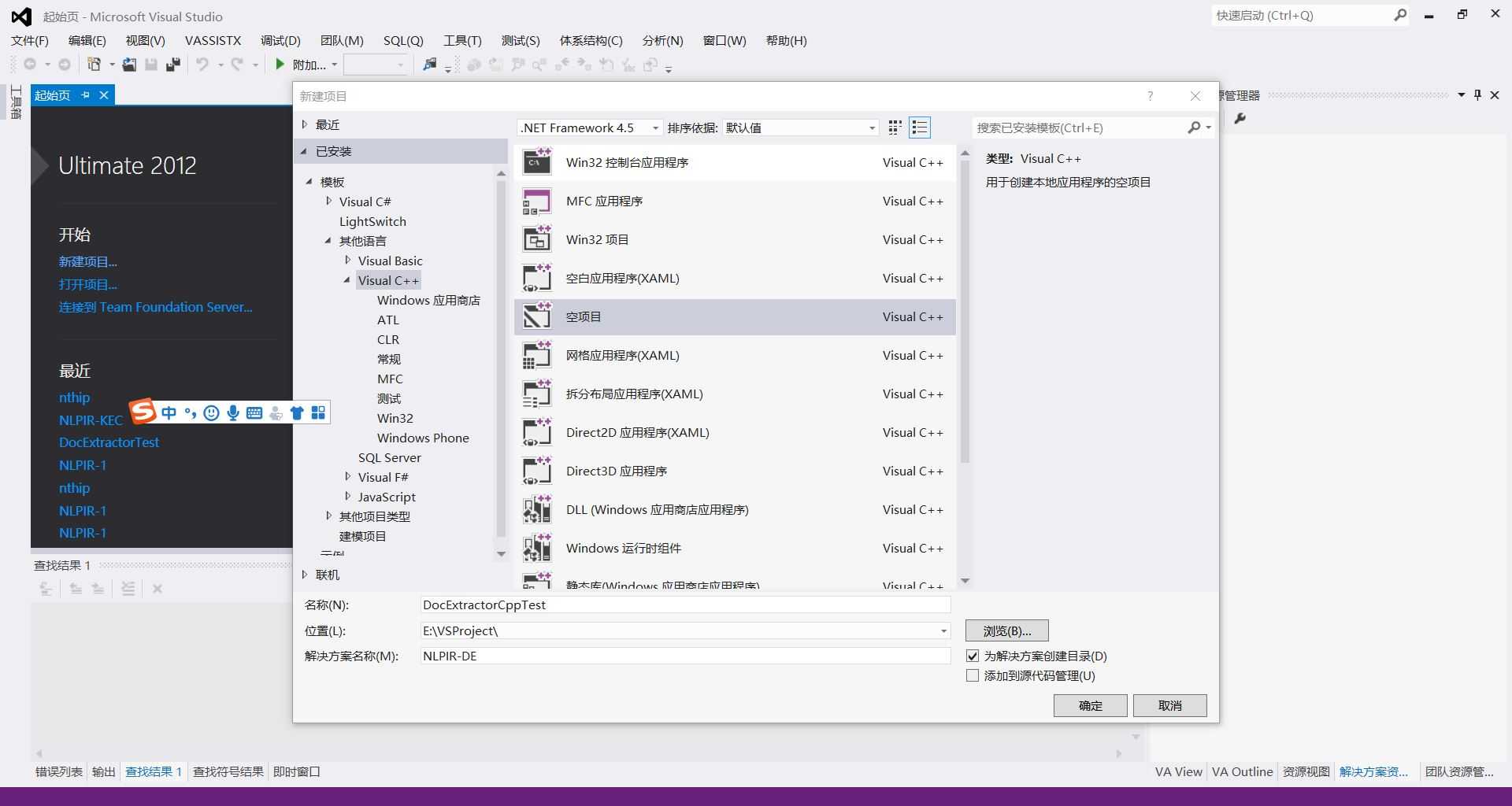Expand the Visual C# tree node

point(328,201)
